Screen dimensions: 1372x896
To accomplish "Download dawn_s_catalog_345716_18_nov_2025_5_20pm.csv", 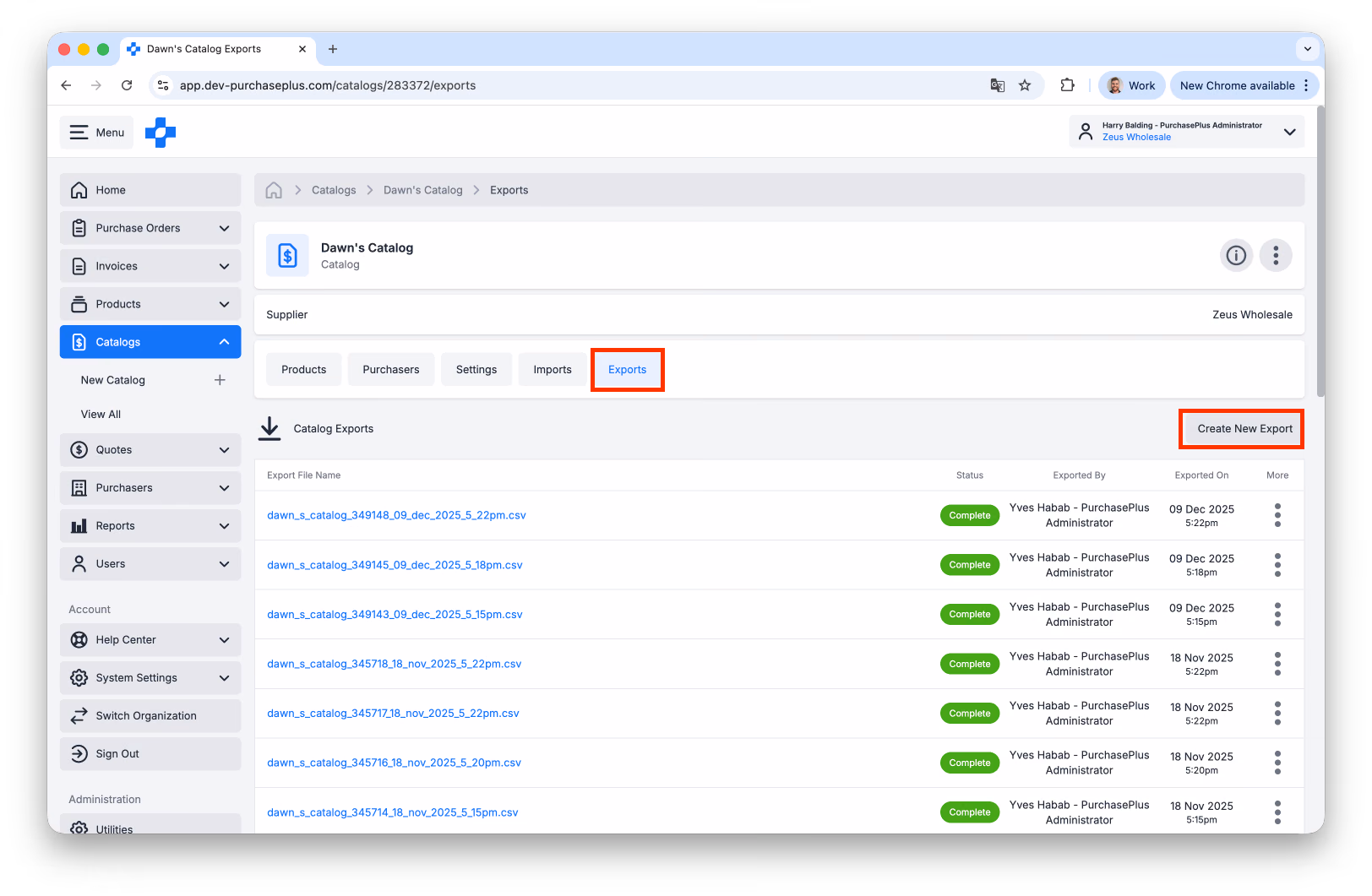I will click(394, 763).
